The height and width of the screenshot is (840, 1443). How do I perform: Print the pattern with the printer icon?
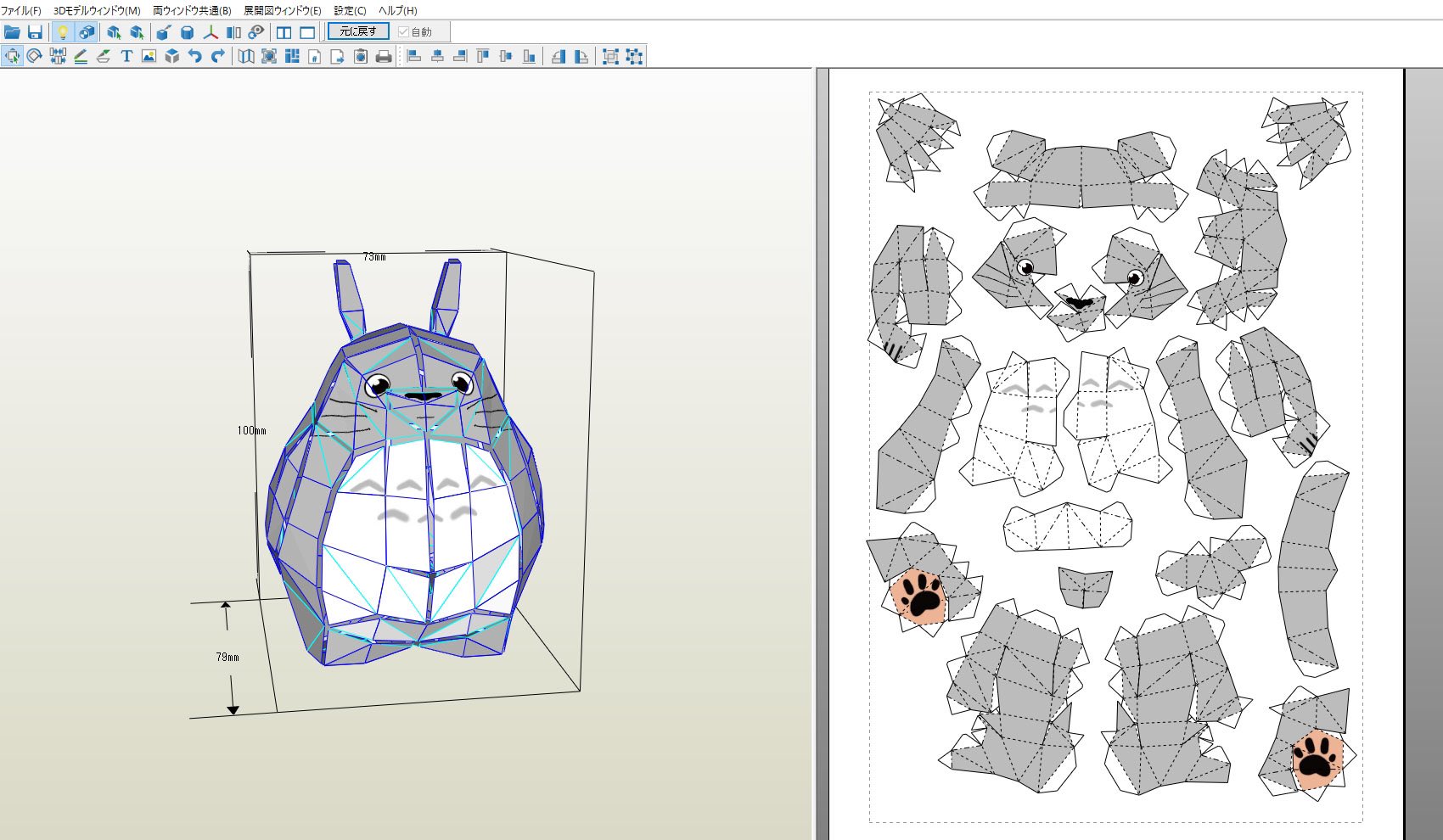[x=384, y=56]
